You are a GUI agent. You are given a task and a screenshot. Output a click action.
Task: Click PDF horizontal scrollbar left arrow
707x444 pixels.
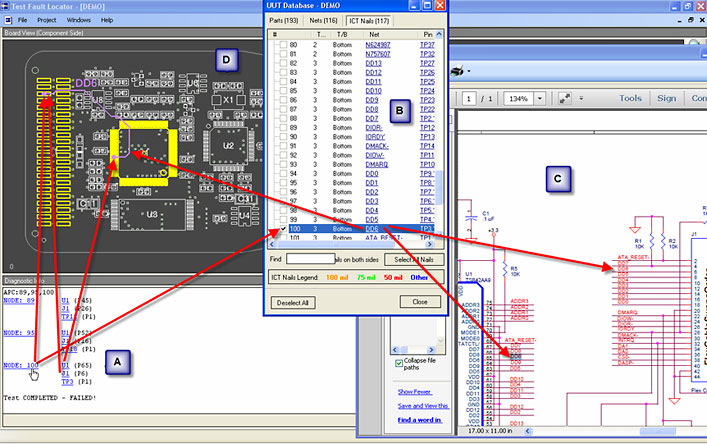click(527, 431)
